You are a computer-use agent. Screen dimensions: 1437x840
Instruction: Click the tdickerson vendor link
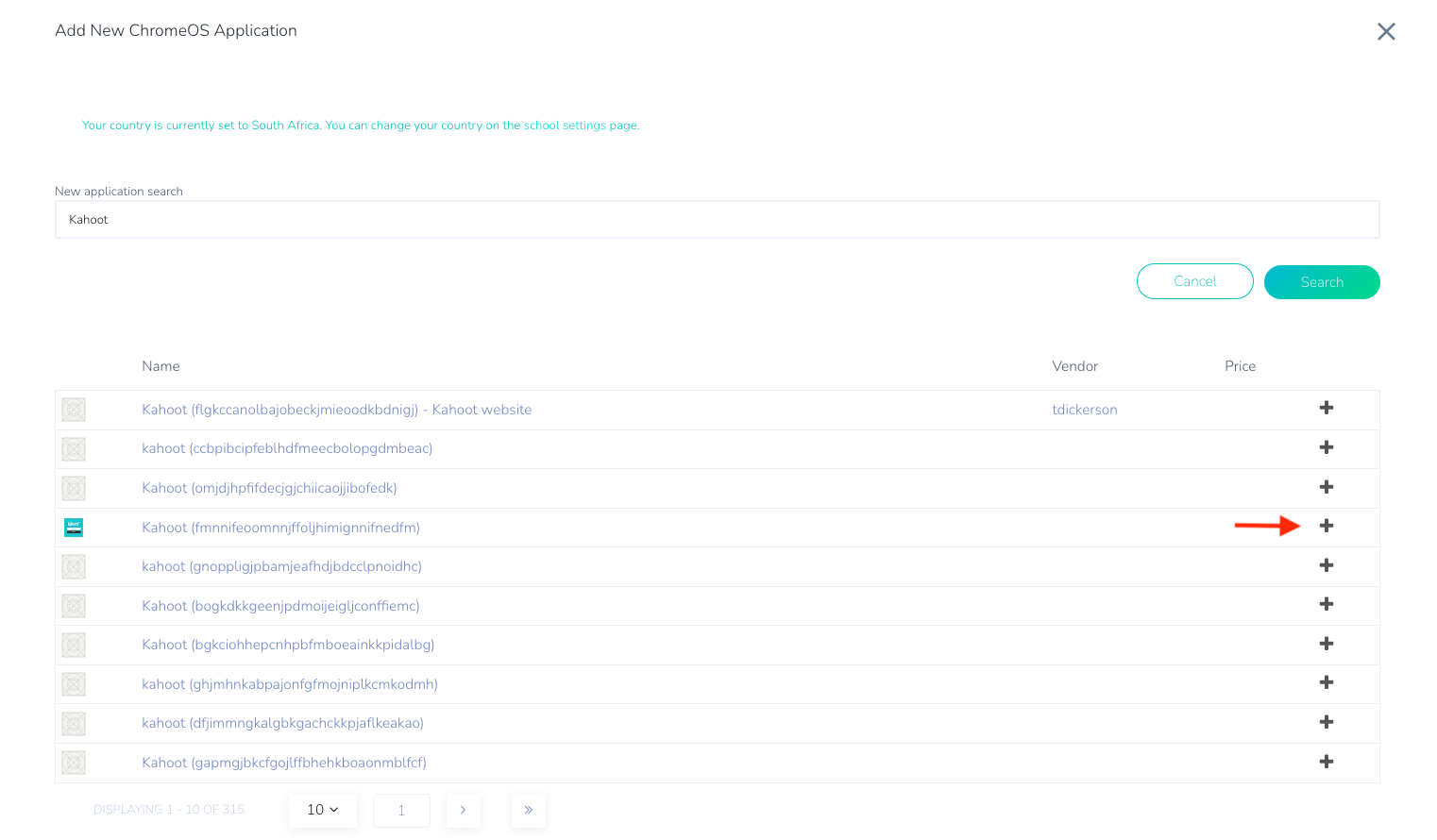pos(1084,410)
